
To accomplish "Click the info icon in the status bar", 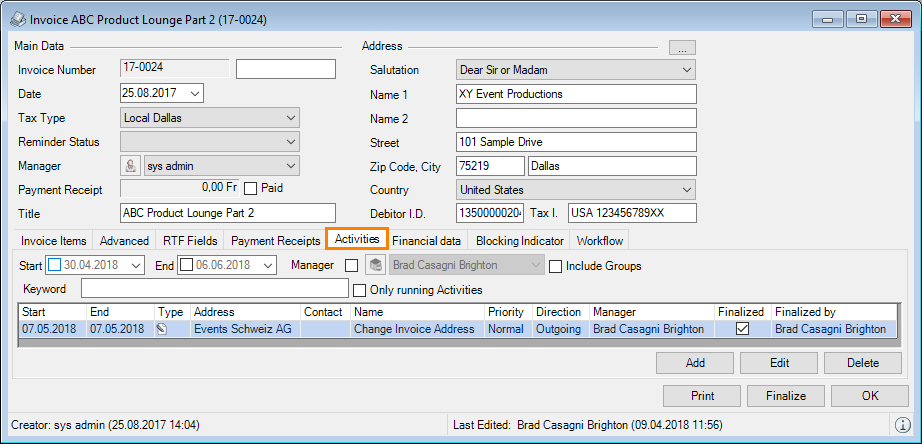I will coord(902,425).
